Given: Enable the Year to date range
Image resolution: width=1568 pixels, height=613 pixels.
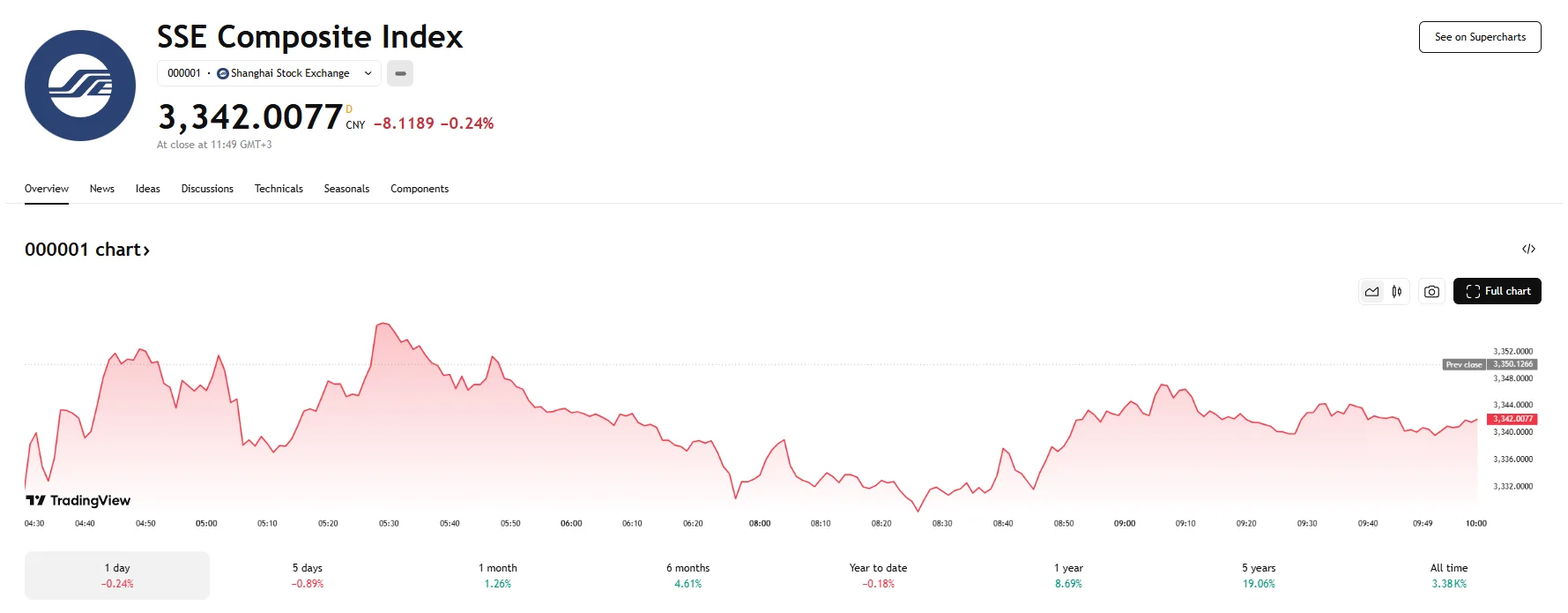Looking at the screenshot, I should pos(877,574).
